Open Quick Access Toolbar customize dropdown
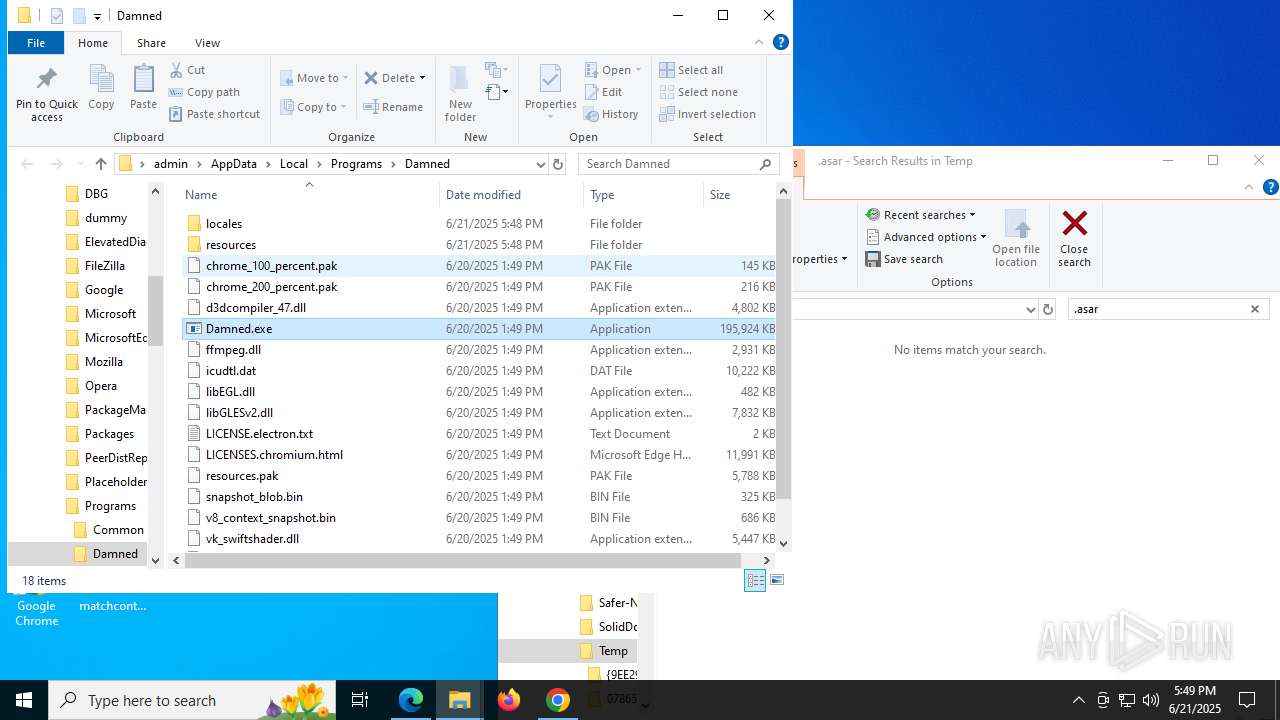Viewport: 1280px width, 720px height. (x=97, y=16)
